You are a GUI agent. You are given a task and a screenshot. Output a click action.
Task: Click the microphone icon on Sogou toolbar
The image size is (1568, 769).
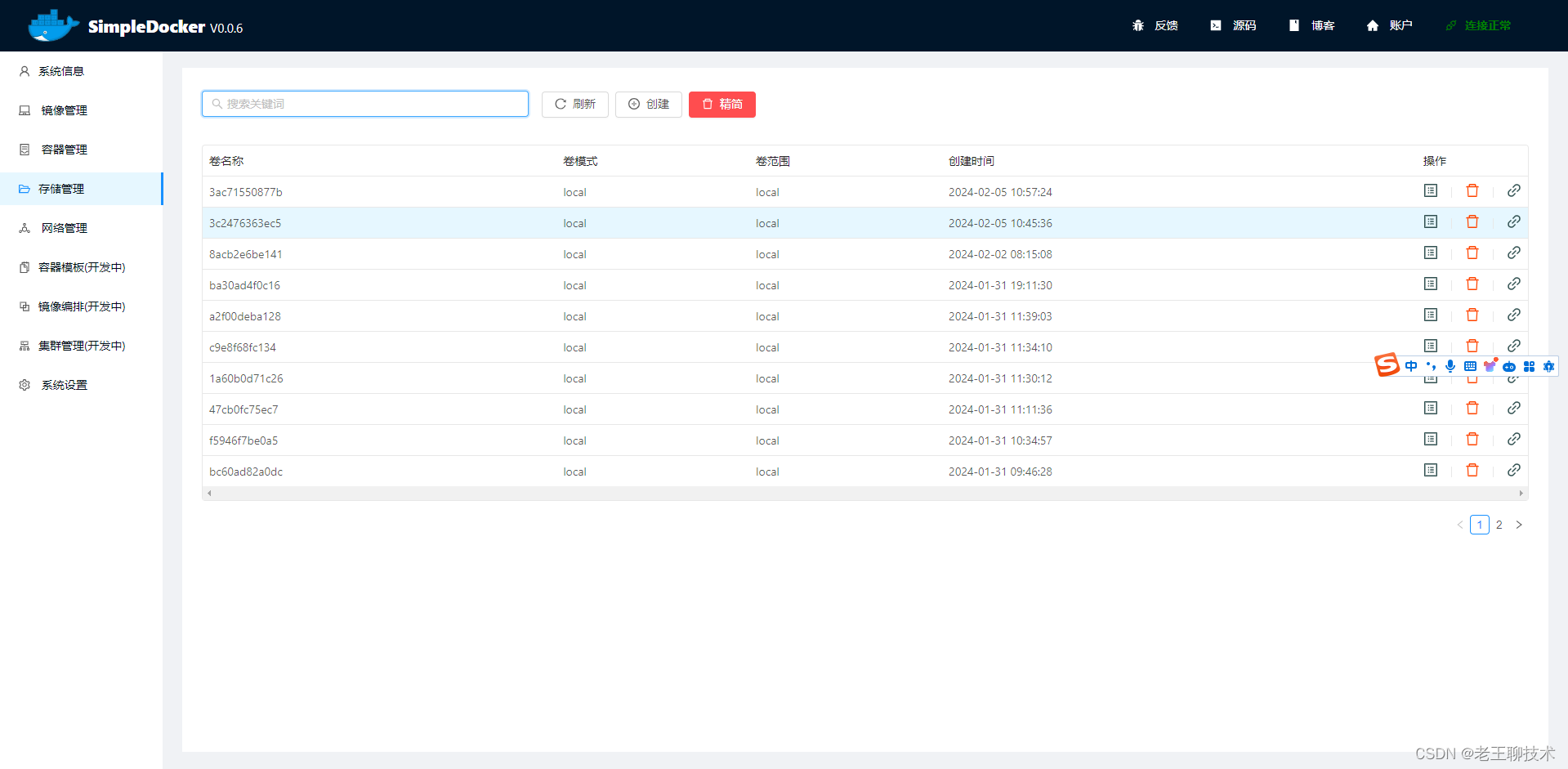(x=1450, y=366)
